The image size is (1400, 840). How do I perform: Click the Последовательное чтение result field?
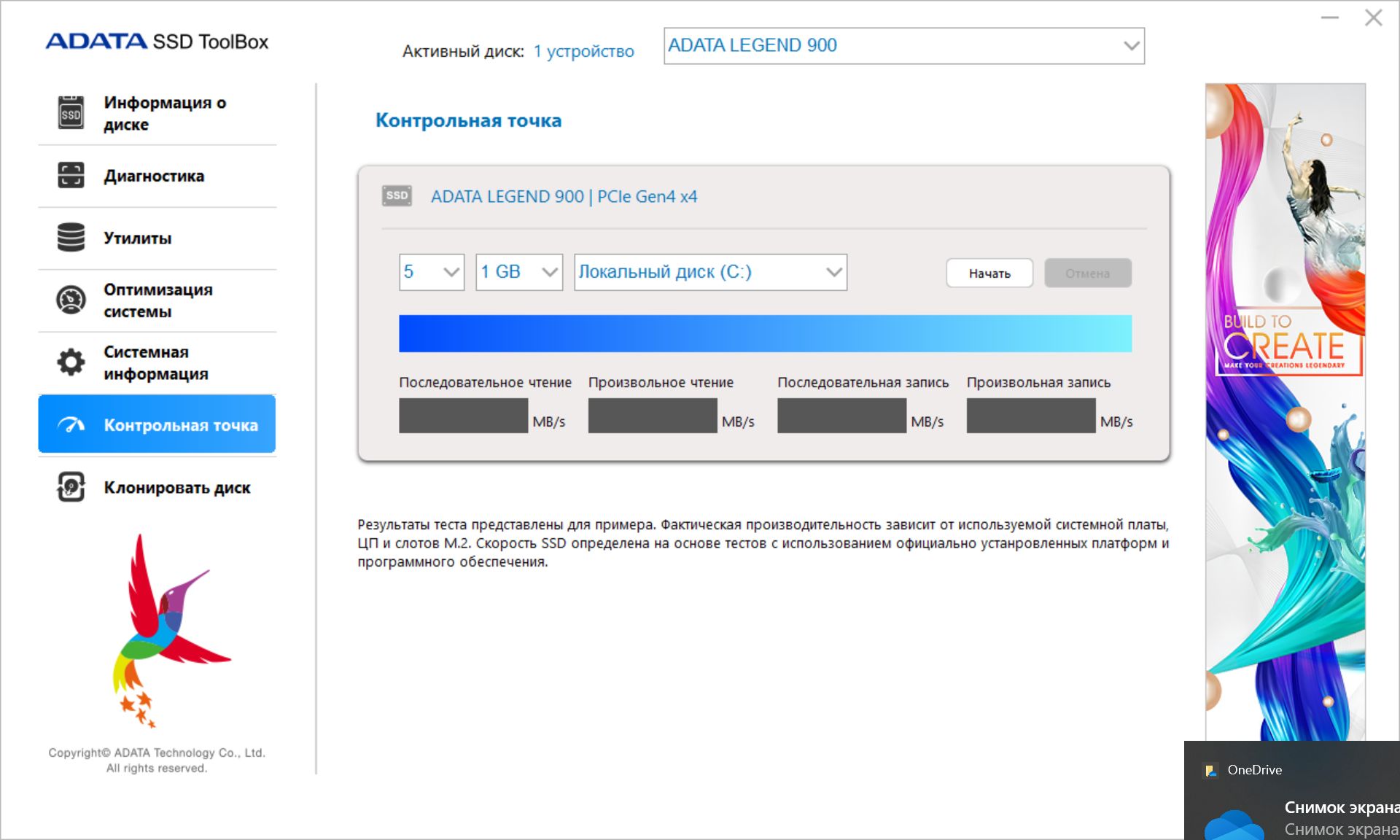click(x=463, y=416)
